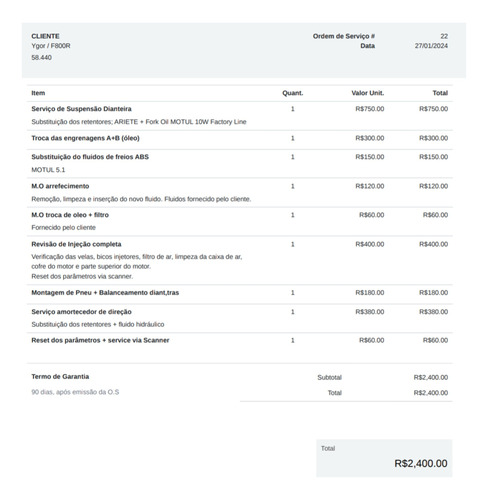Screen dimensions: 488x500
Task: Click the date 27/01/2024
Action: (x=431, y=46)
